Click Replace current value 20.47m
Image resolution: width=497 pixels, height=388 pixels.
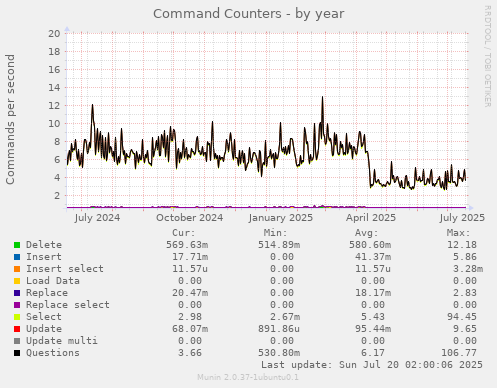(x=190, y=293)
